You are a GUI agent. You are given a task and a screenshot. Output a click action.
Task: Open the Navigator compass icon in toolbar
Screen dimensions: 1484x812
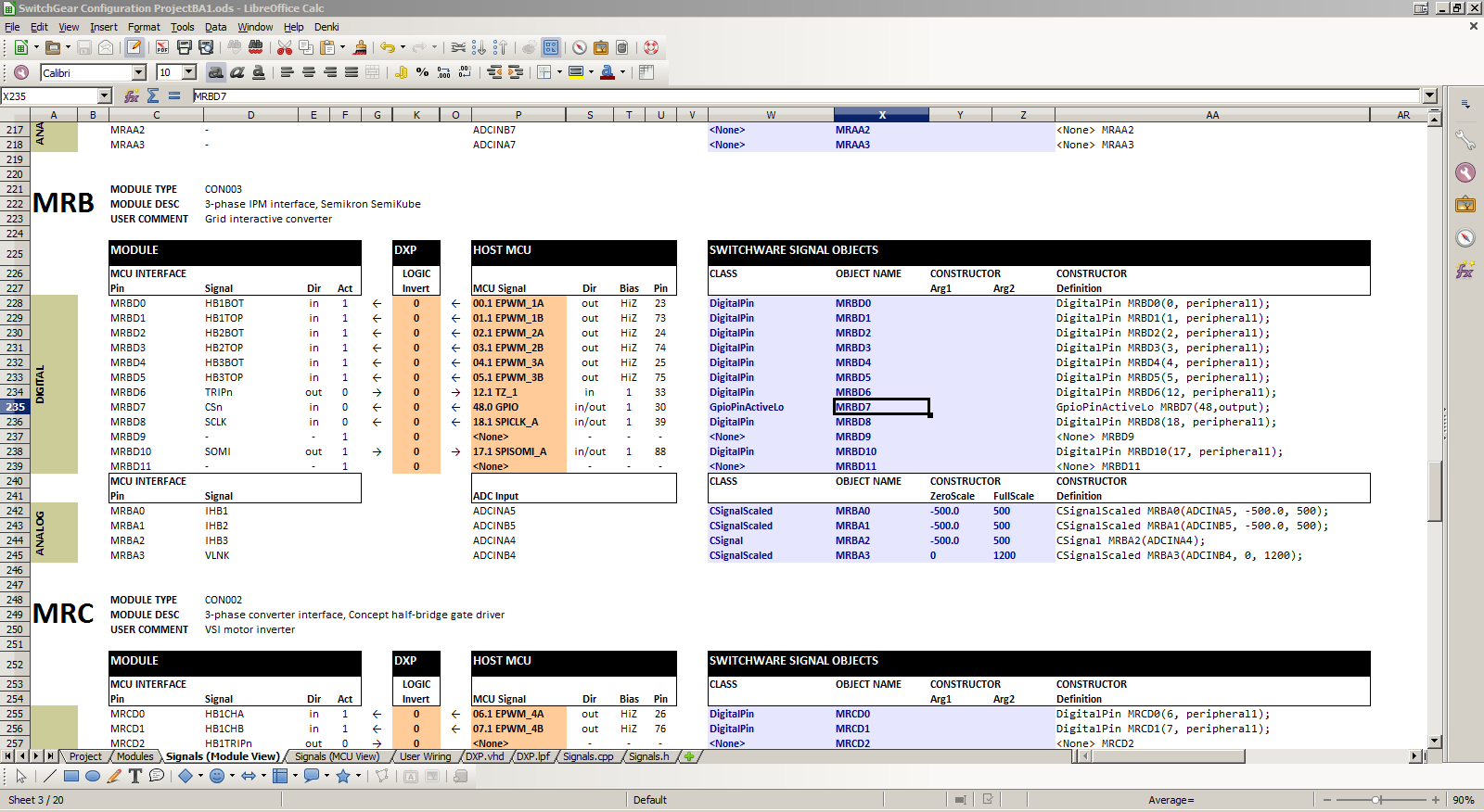580,47
